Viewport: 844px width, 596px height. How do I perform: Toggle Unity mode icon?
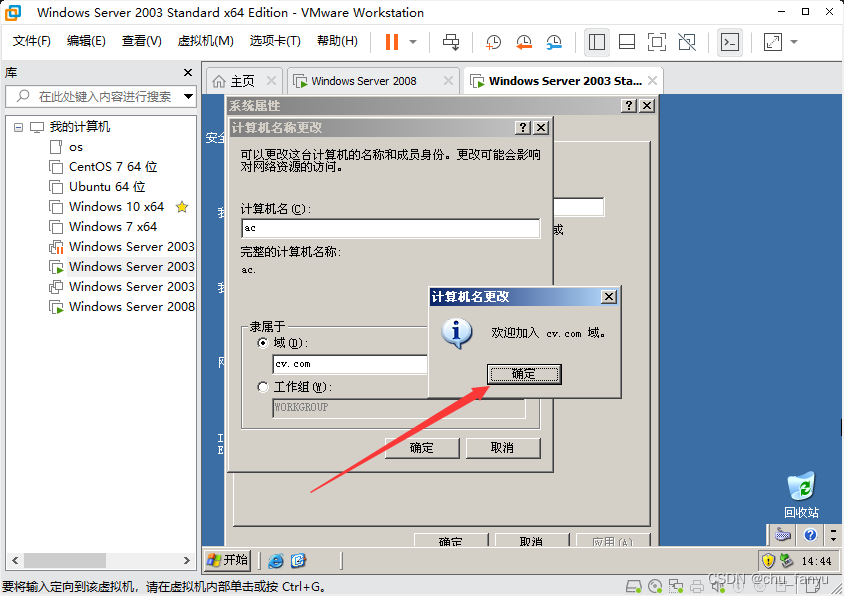687,41
